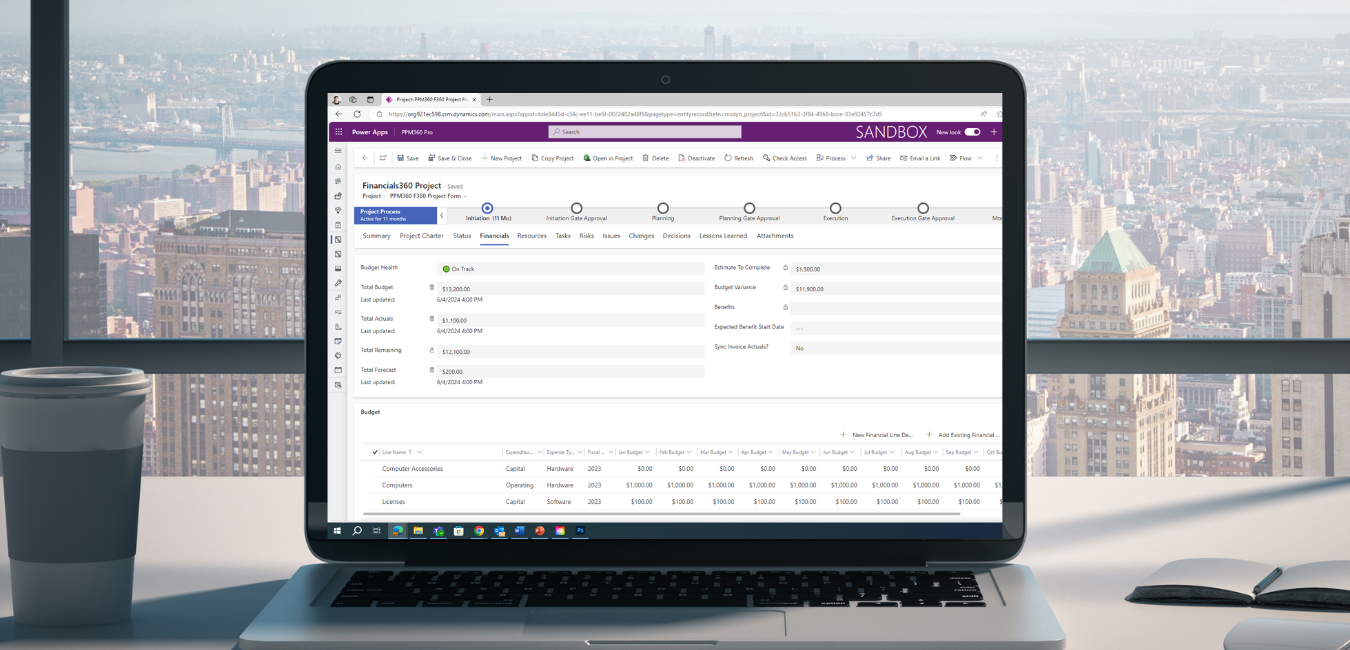
Task: Open the Power Apps app launcher waffle
Action: point(338,132)
